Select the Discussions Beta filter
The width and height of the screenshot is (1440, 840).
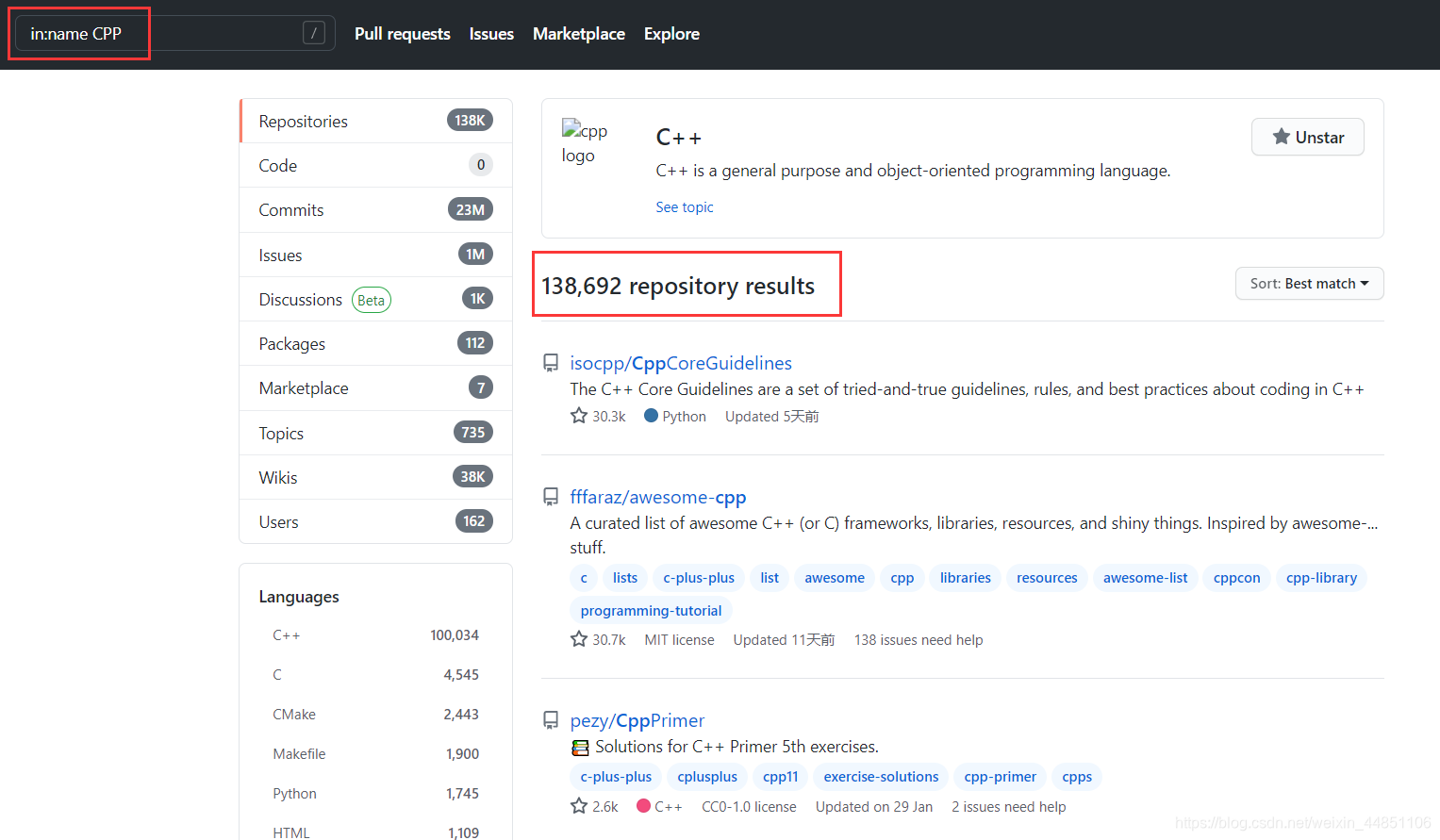click(x=376, y=299)
